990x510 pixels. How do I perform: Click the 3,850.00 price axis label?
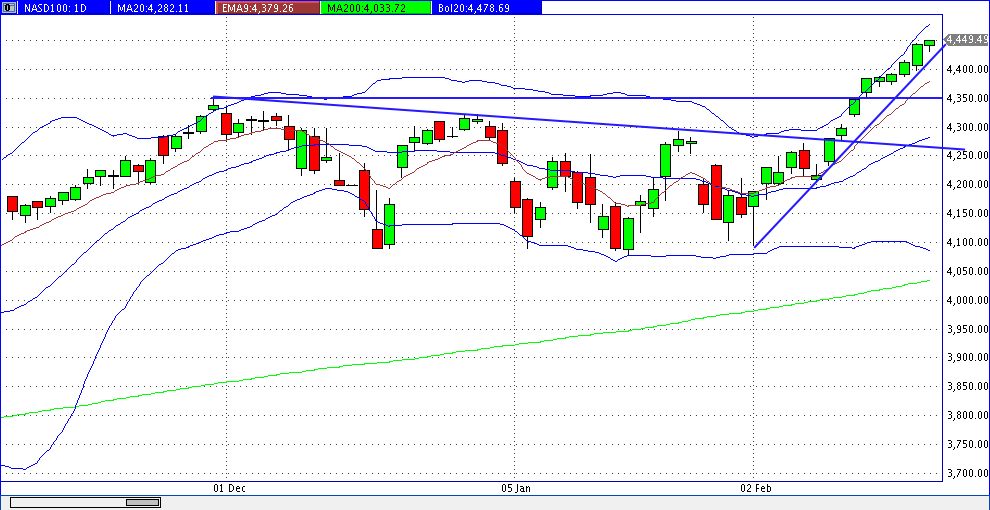pos(965,387)
